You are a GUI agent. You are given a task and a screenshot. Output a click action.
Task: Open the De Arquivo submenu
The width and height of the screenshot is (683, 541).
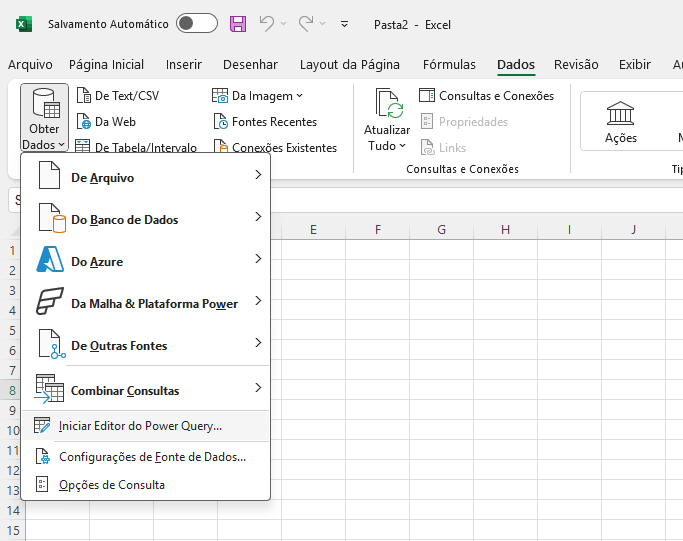tap(146, 177)
